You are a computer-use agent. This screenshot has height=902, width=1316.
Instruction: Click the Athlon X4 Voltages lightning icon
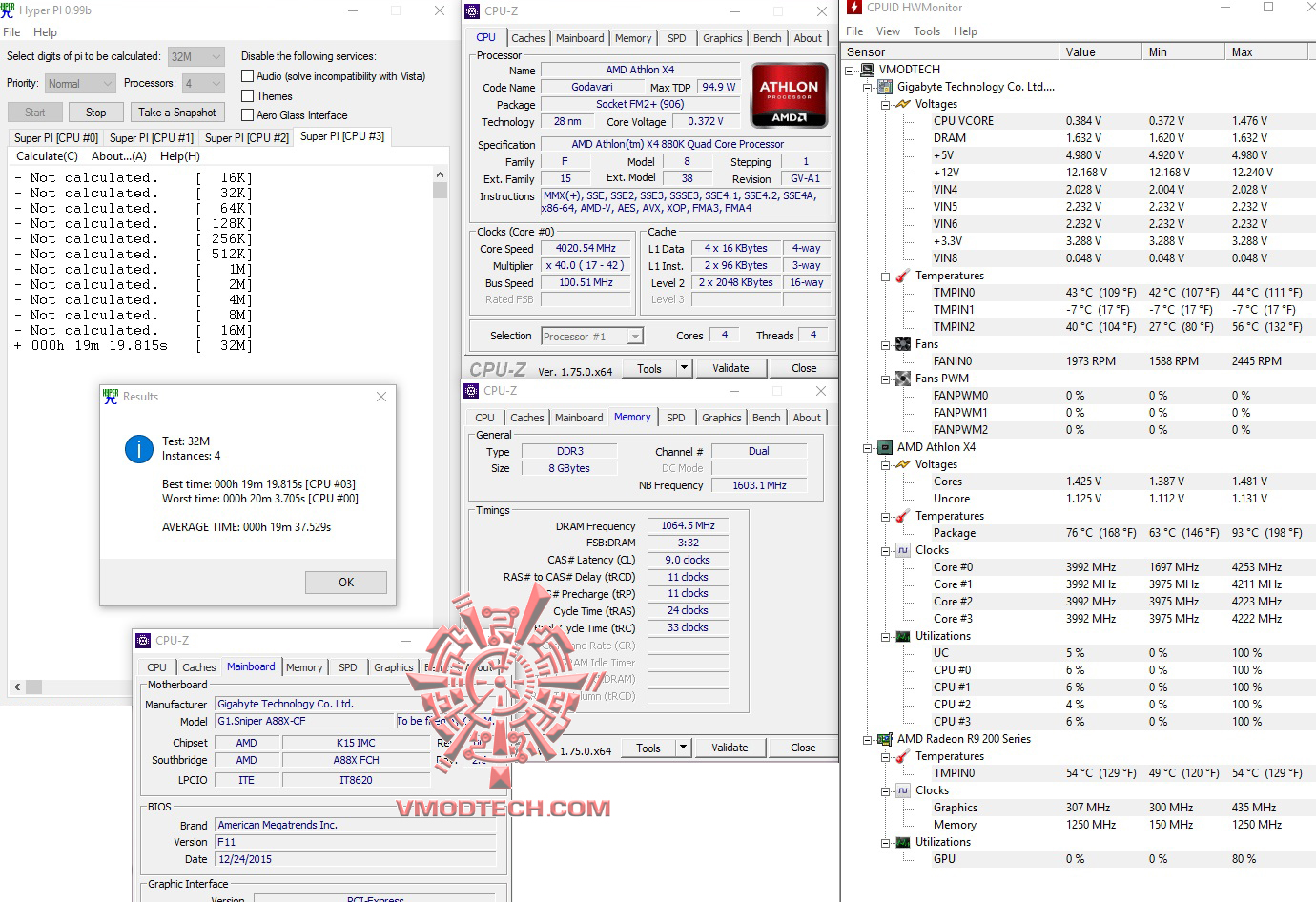click(x=903, y=464)
